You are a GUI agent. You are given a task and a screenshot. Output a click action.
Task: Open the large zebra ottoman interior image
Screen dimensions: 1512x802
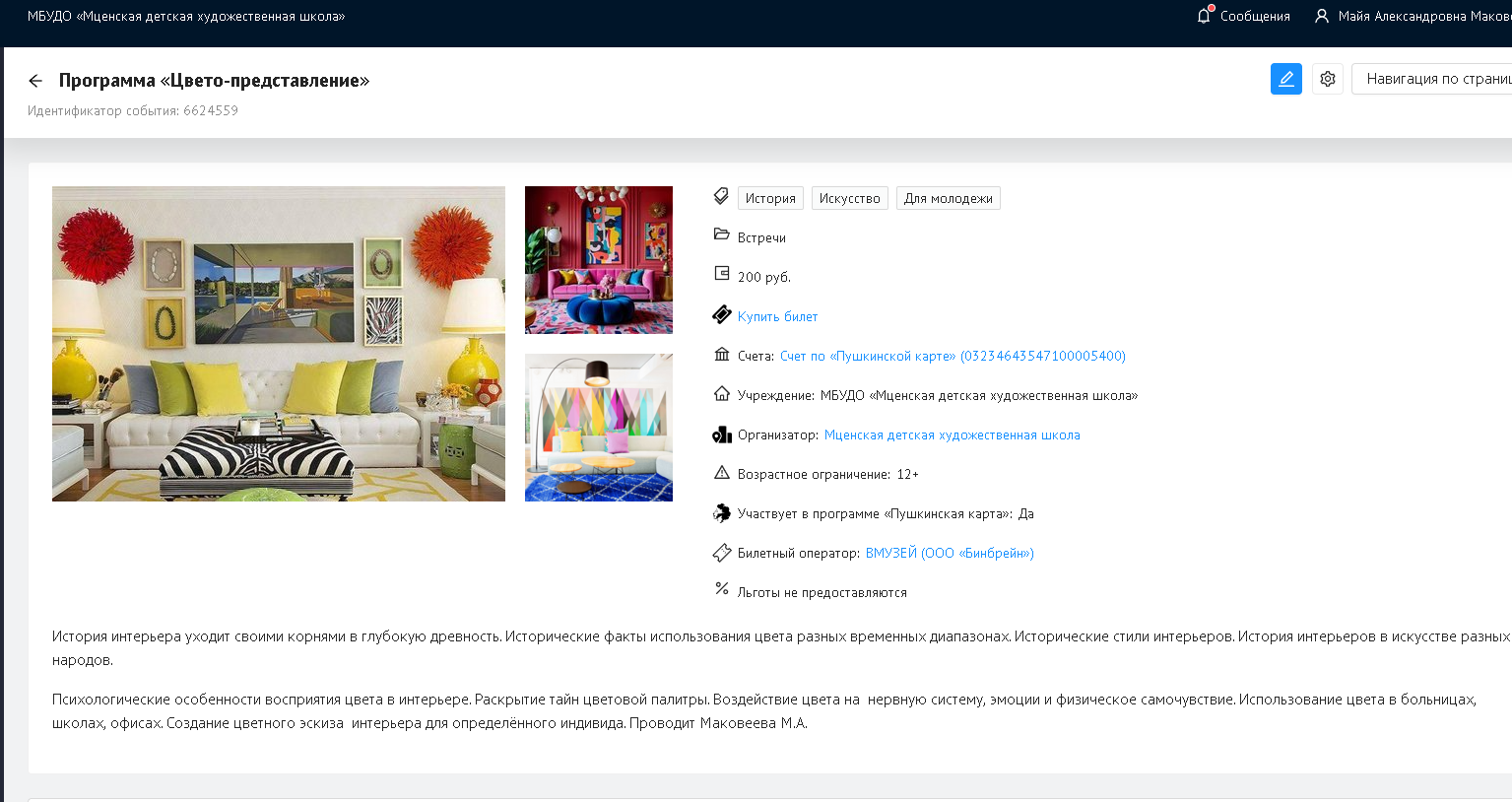[279, 344]
